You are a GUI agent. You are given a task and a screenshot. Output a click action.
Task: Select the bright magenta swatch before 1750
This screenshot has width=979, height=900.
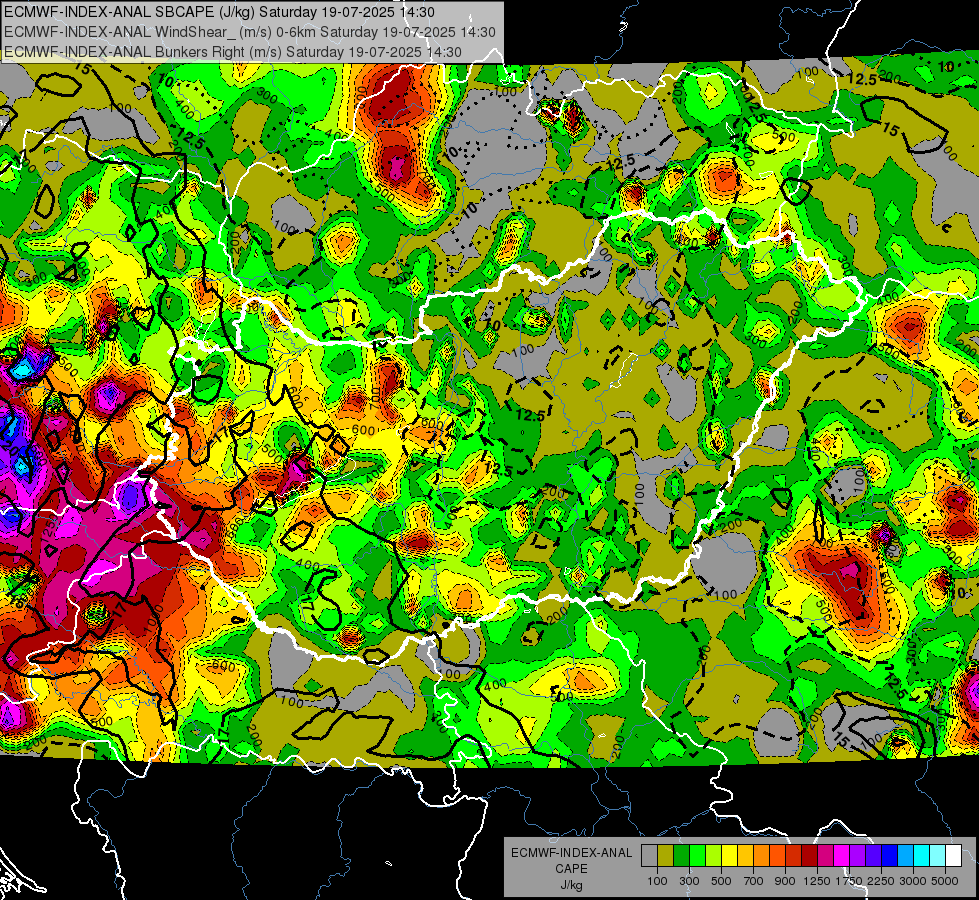[842, 855]
